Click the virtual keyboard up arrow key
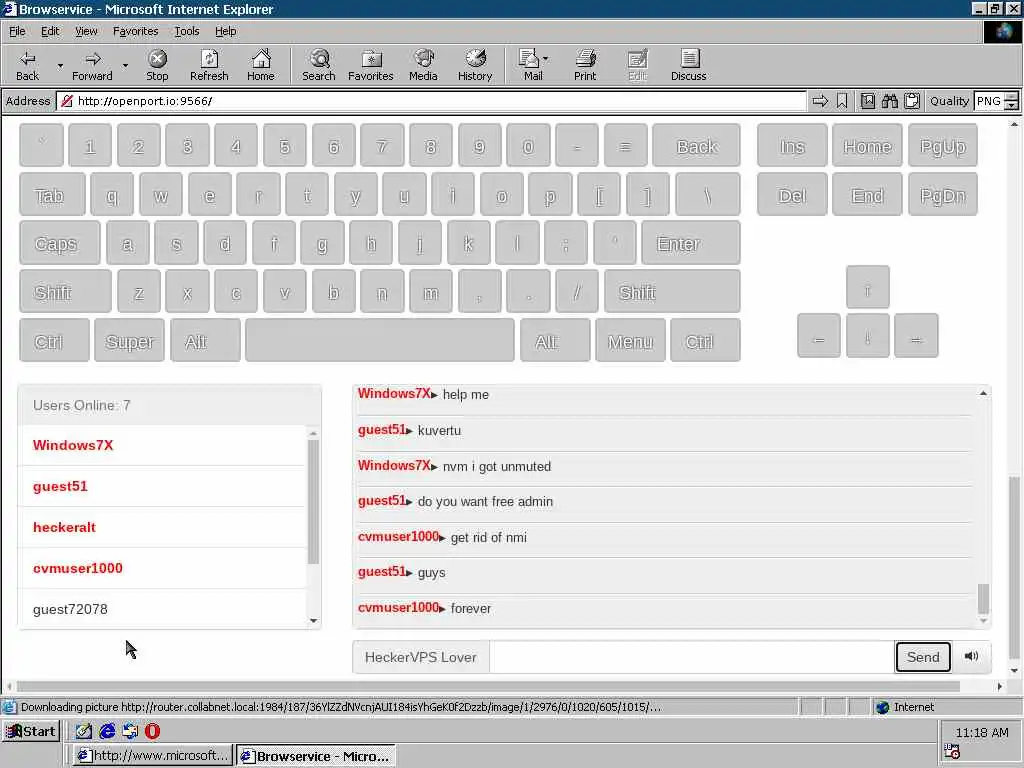Image resolution: width=1024 pixels, height=768 pixels. [867, 287]
